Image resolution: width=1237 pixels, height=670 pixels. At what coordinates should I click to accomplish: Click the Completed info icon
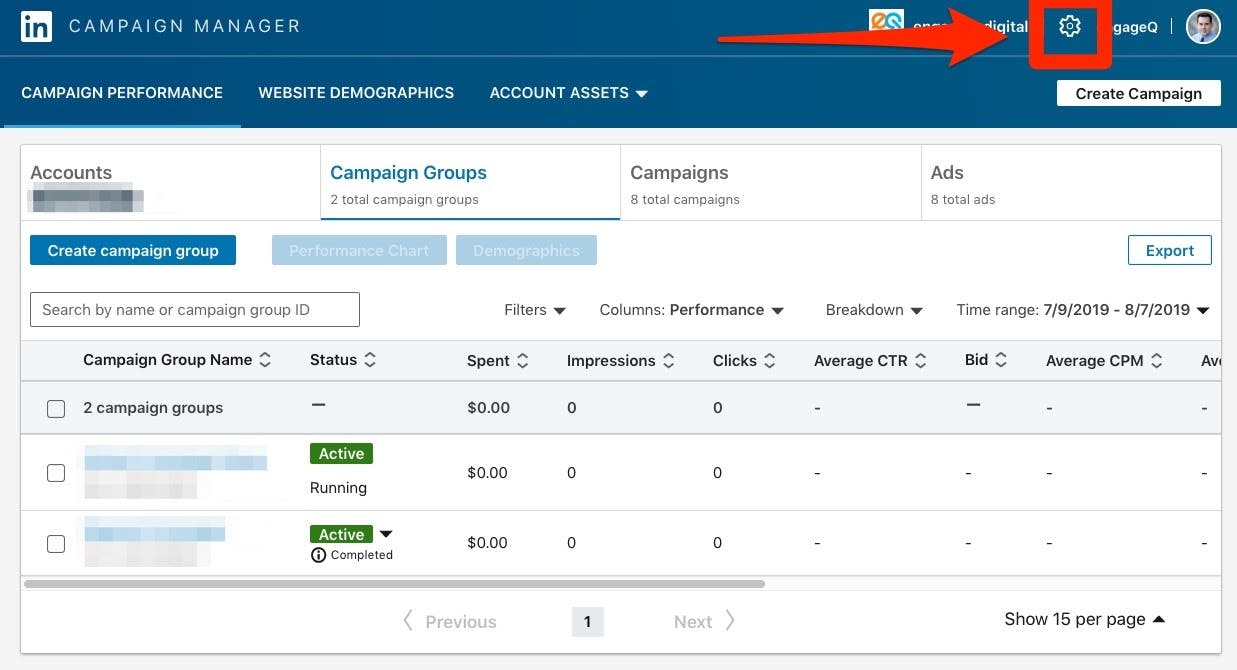[x=319, y=555]
